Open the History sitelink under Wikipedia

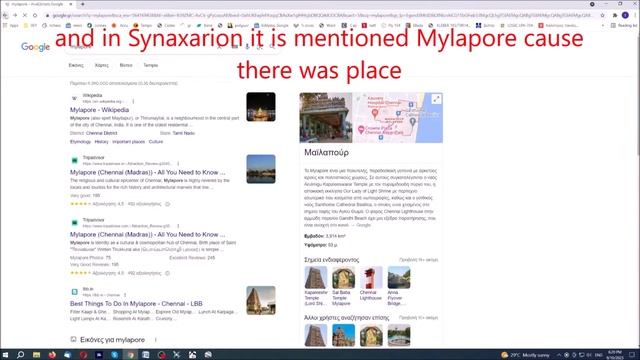pyautogui.click(x=101, y=142)
